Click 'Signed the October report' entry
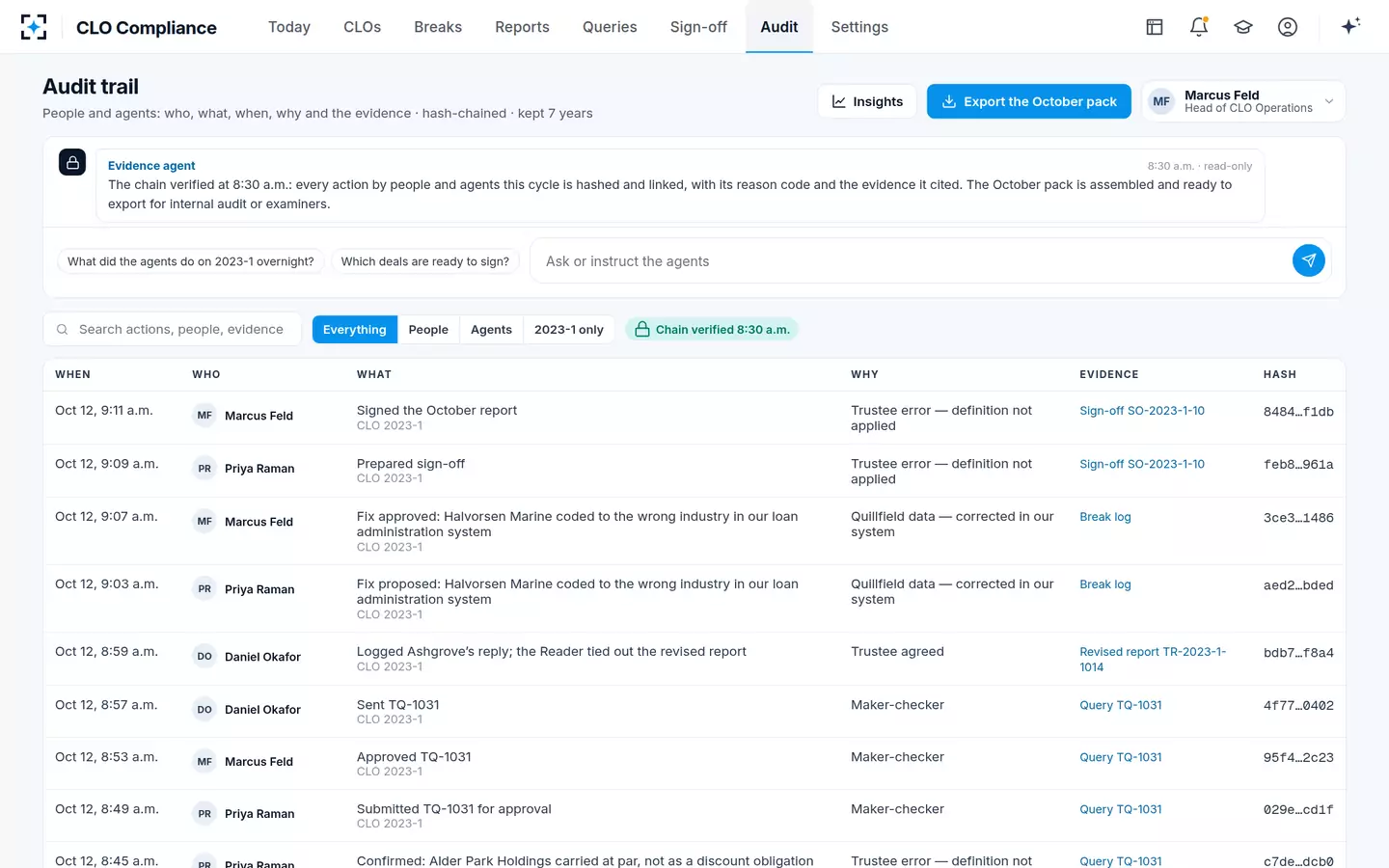This screenshot has width=1389, height=868. click(437, 411)
